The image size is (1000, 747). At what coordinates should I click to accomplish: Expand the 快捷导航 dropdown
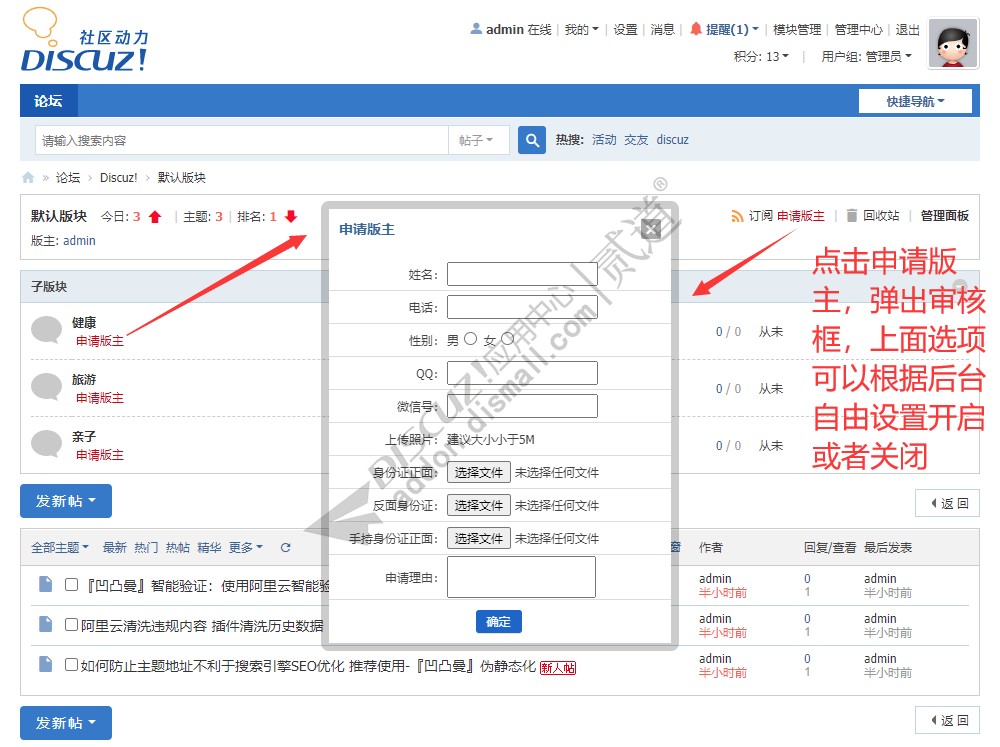pyautogui.click(x=914, y=101)
